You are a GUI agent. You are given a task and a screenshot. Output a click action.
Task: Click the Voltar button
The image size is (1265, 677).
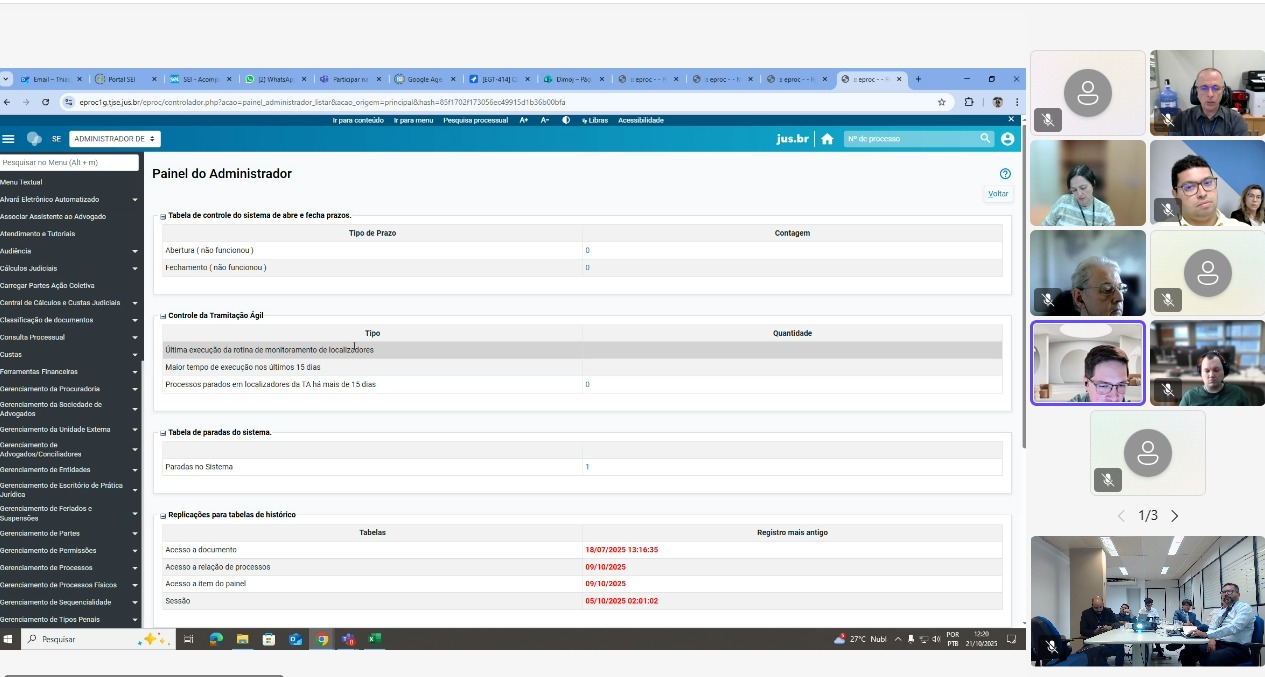point(998,194)
